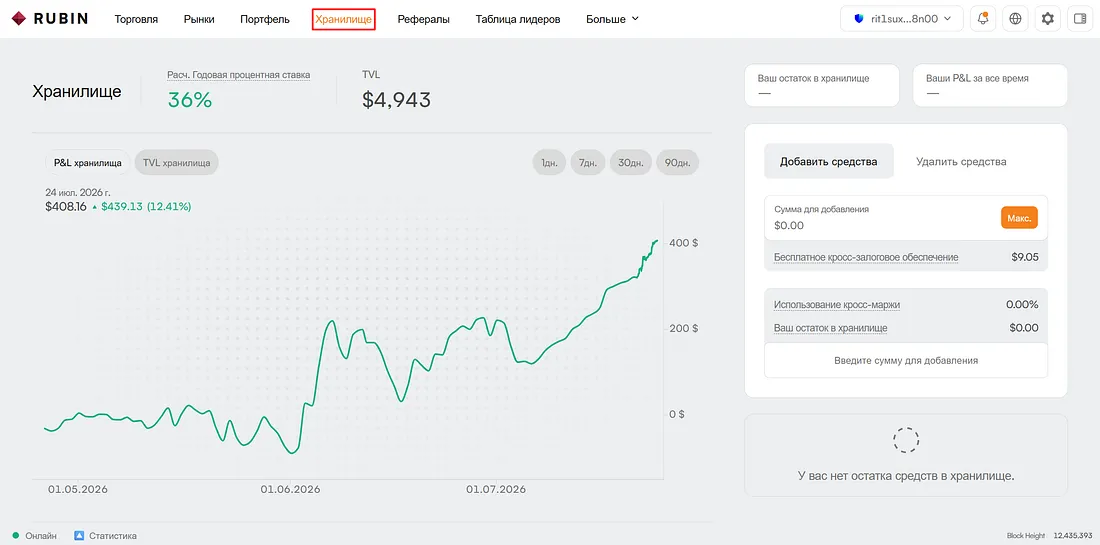Open the notifications bell
The height and width of the screenshot is (545, 1100).
click(x=982, y=19)
